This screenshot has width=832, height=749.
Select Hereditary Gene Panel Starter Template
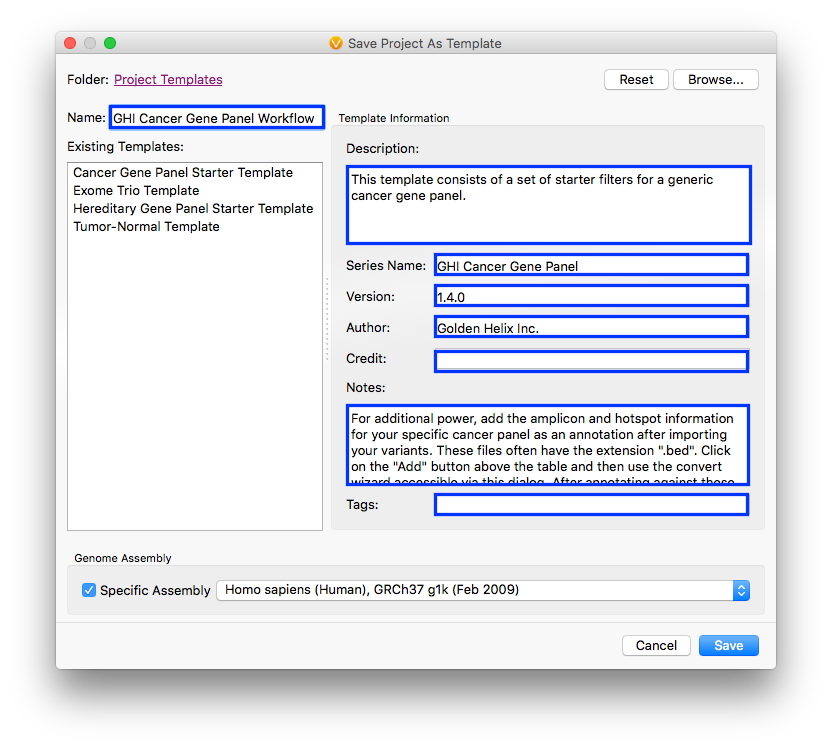[x=192, y=208]
